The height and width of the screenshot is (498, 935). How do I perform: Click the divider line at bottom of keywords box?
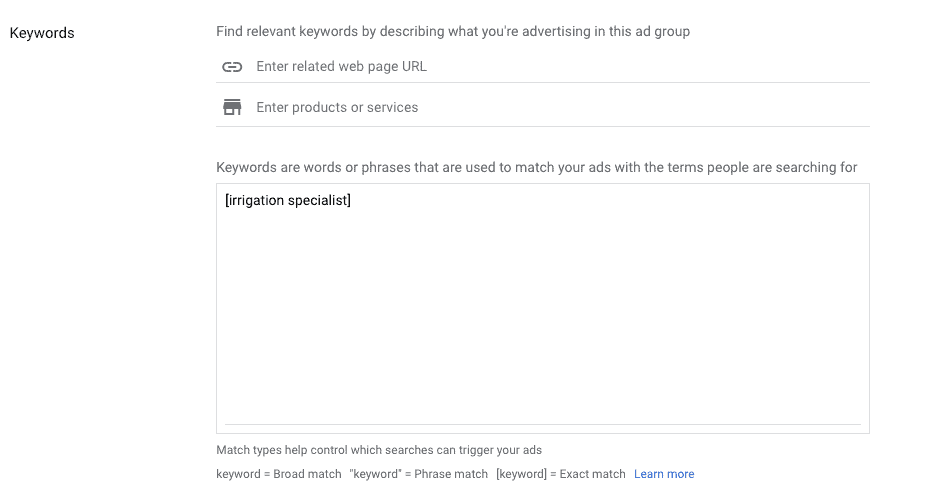(x=543, y=425)
